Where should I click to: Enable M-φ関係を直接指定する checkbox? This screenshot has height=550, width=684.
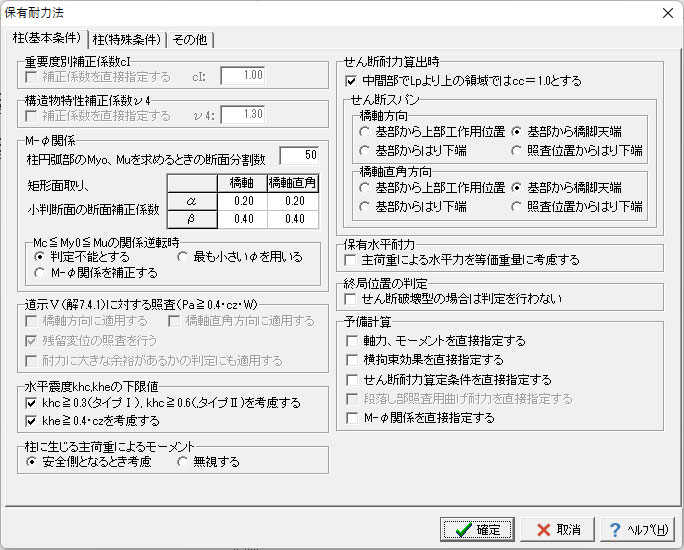[x=421, y=418]
